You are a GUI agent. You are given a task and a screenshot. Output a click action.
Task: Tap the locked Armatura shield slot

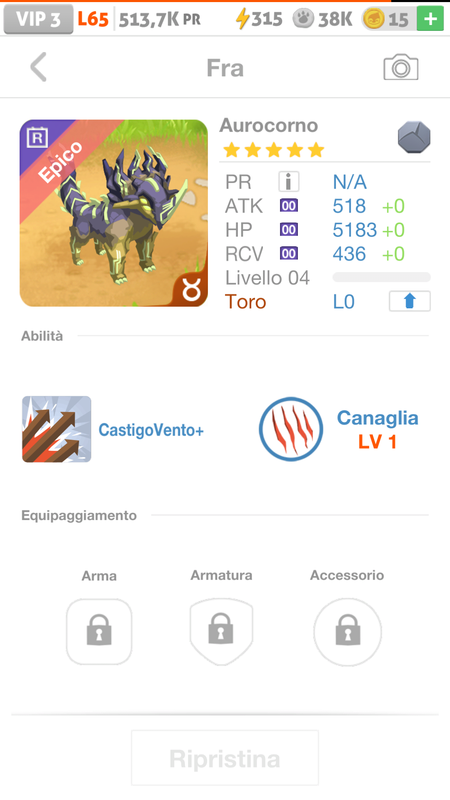pyautogui.click(x=221, y=632)
